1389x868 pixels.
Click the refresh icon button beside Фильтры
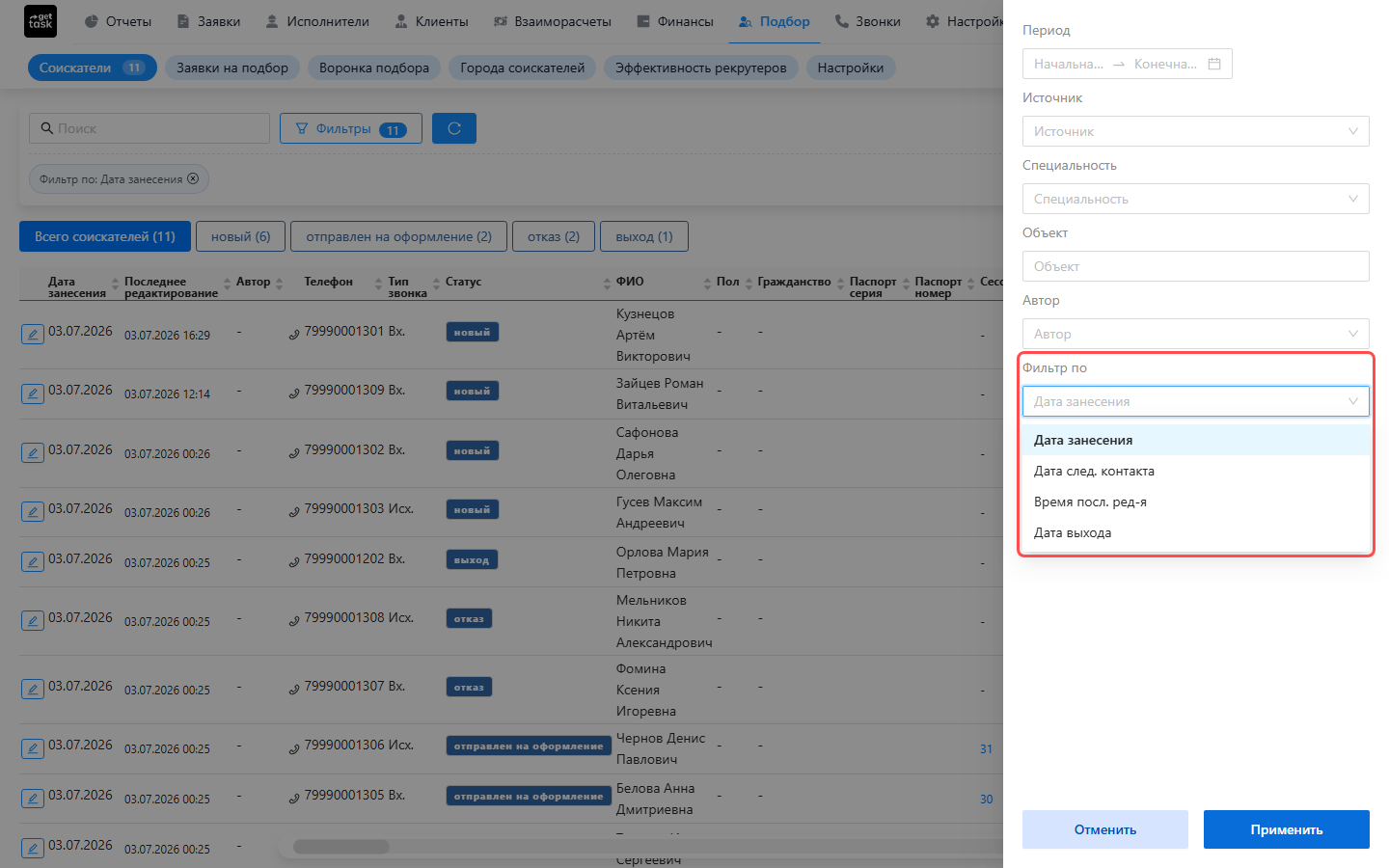click(454, 128)
